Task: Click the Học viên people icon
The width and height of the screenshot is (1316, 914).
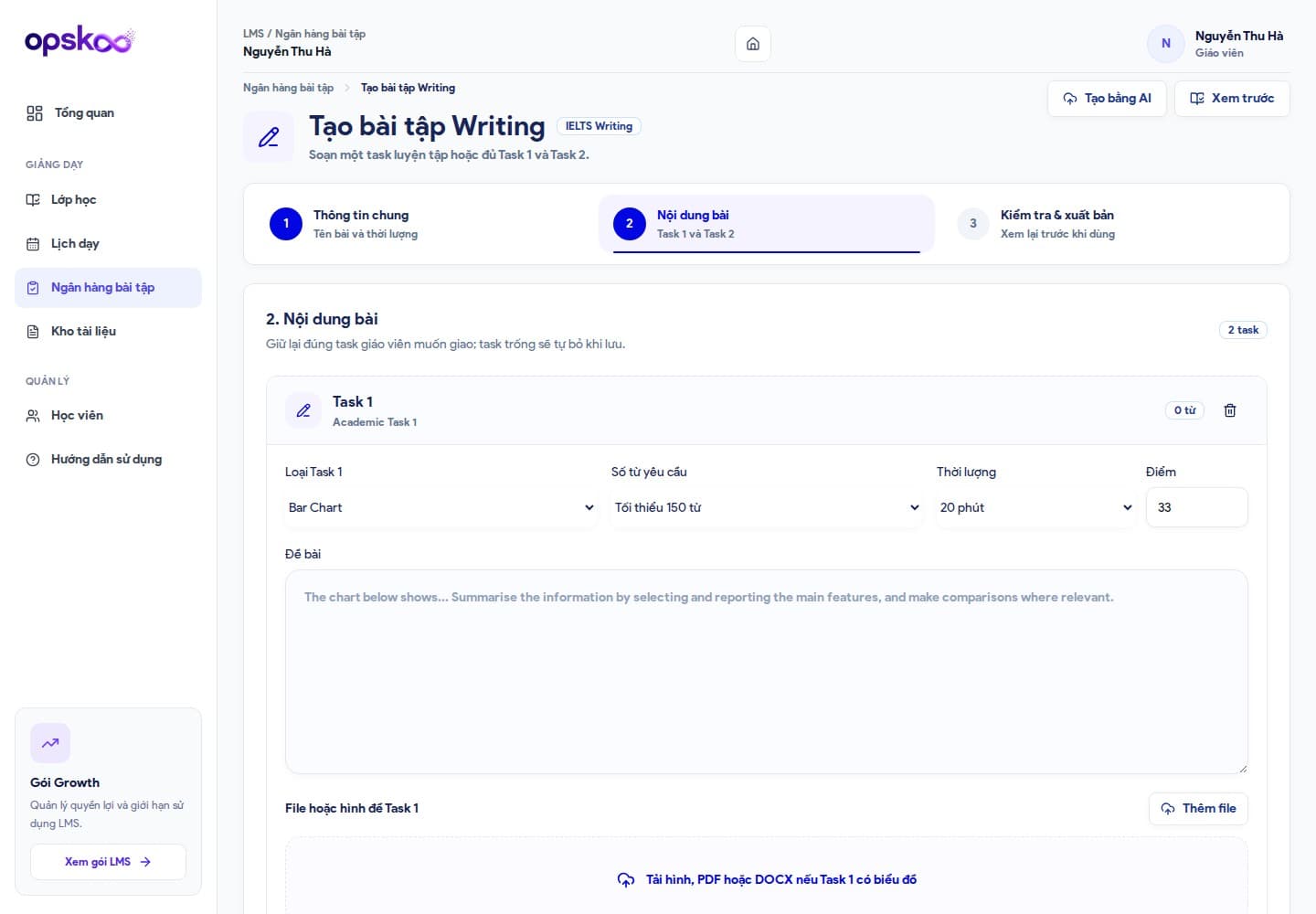Action: pos(33,416)
